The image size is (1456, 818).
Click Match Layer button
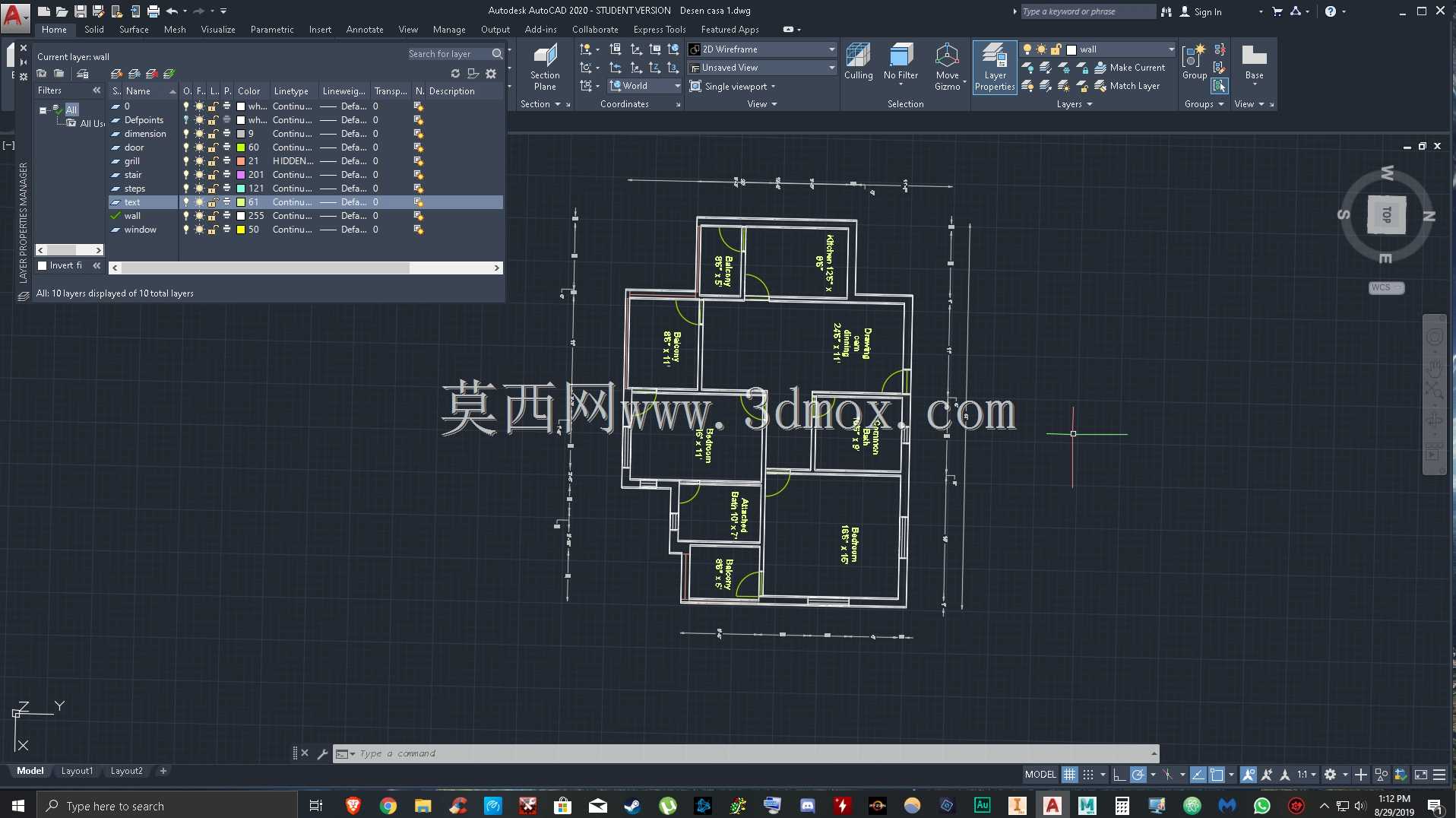1127,86
